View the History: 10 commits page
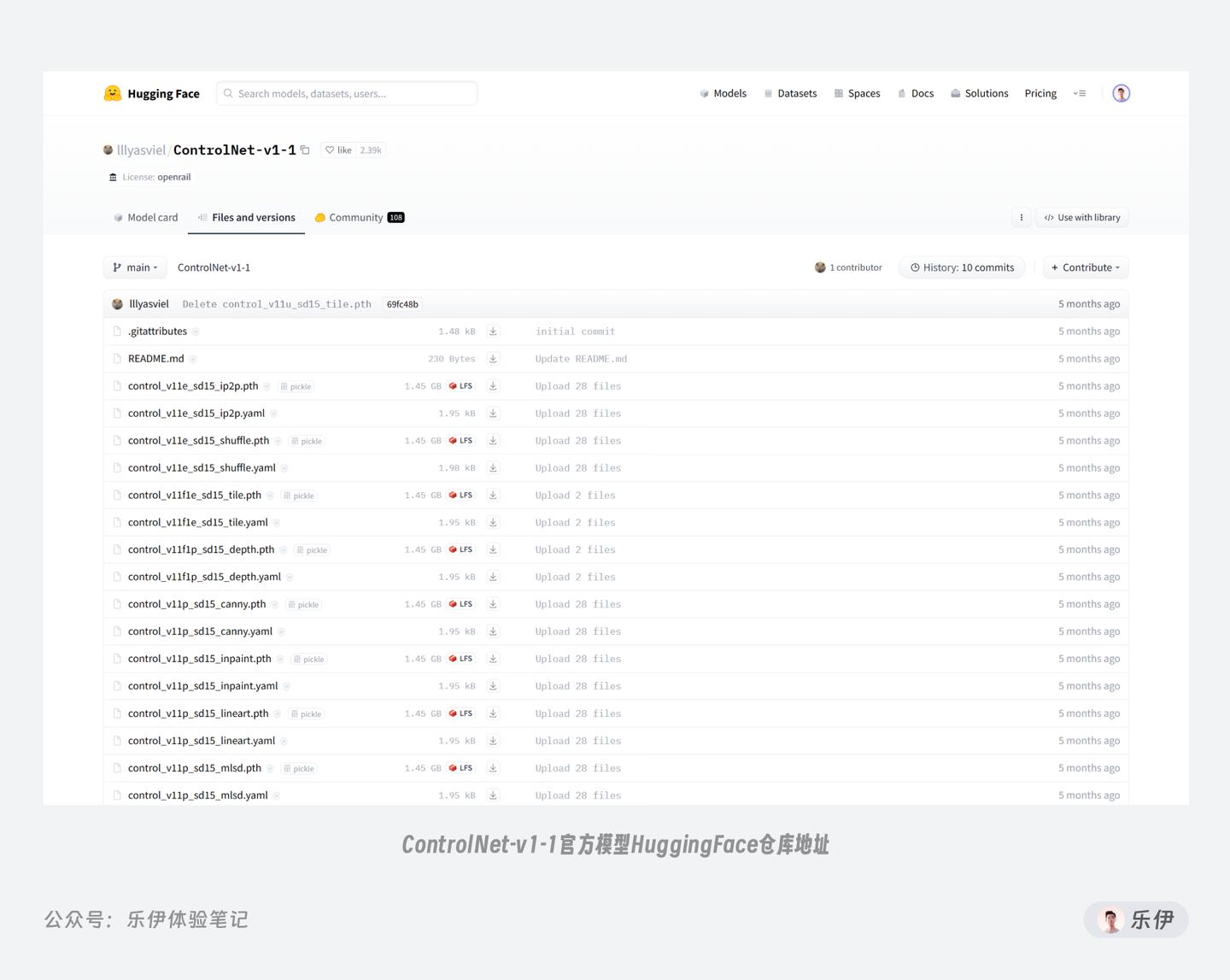 [x=962, y=267]
